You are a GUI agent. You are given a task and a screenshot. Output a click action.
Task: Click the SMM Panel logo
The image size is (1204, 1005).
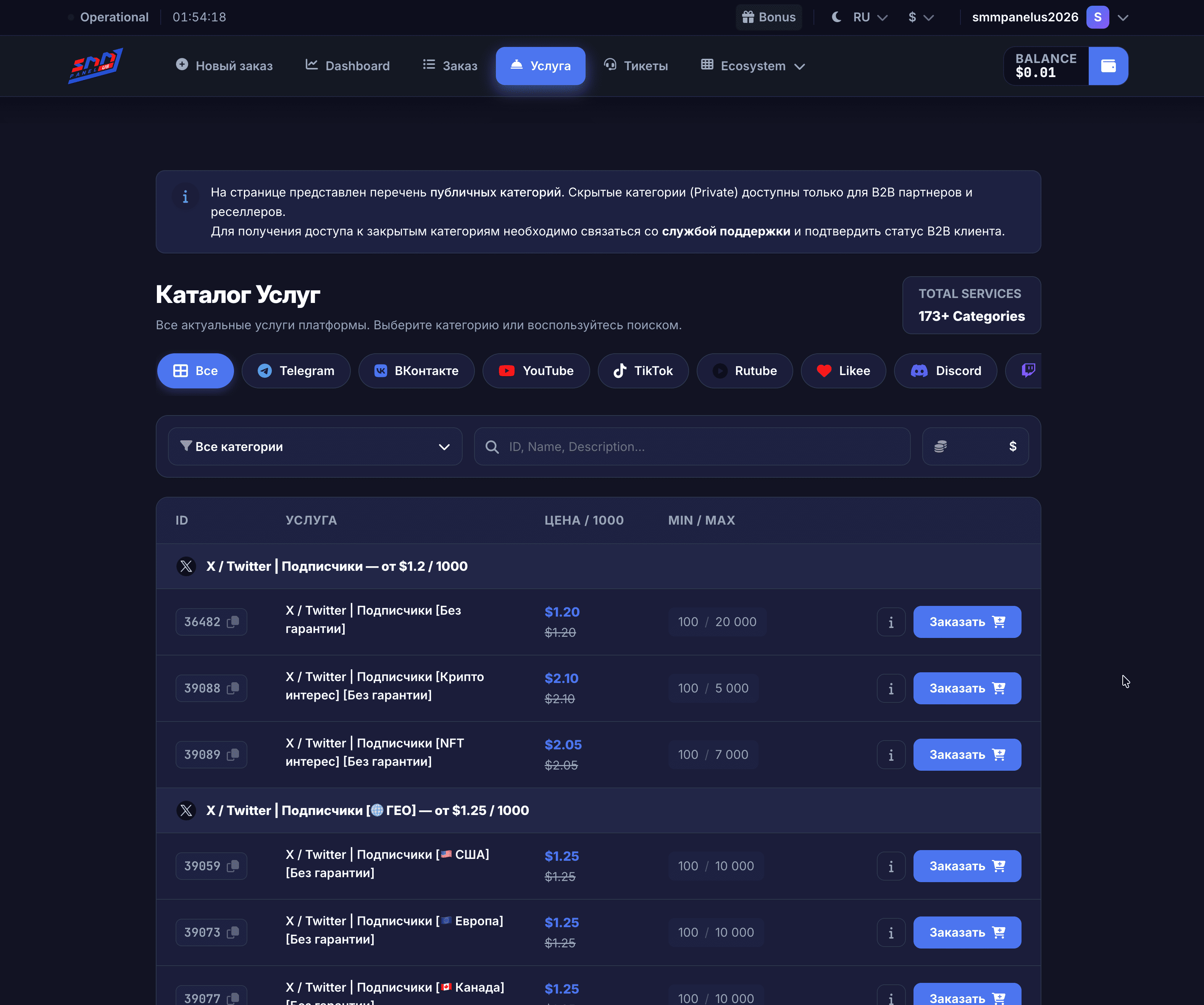pos(95,65)
